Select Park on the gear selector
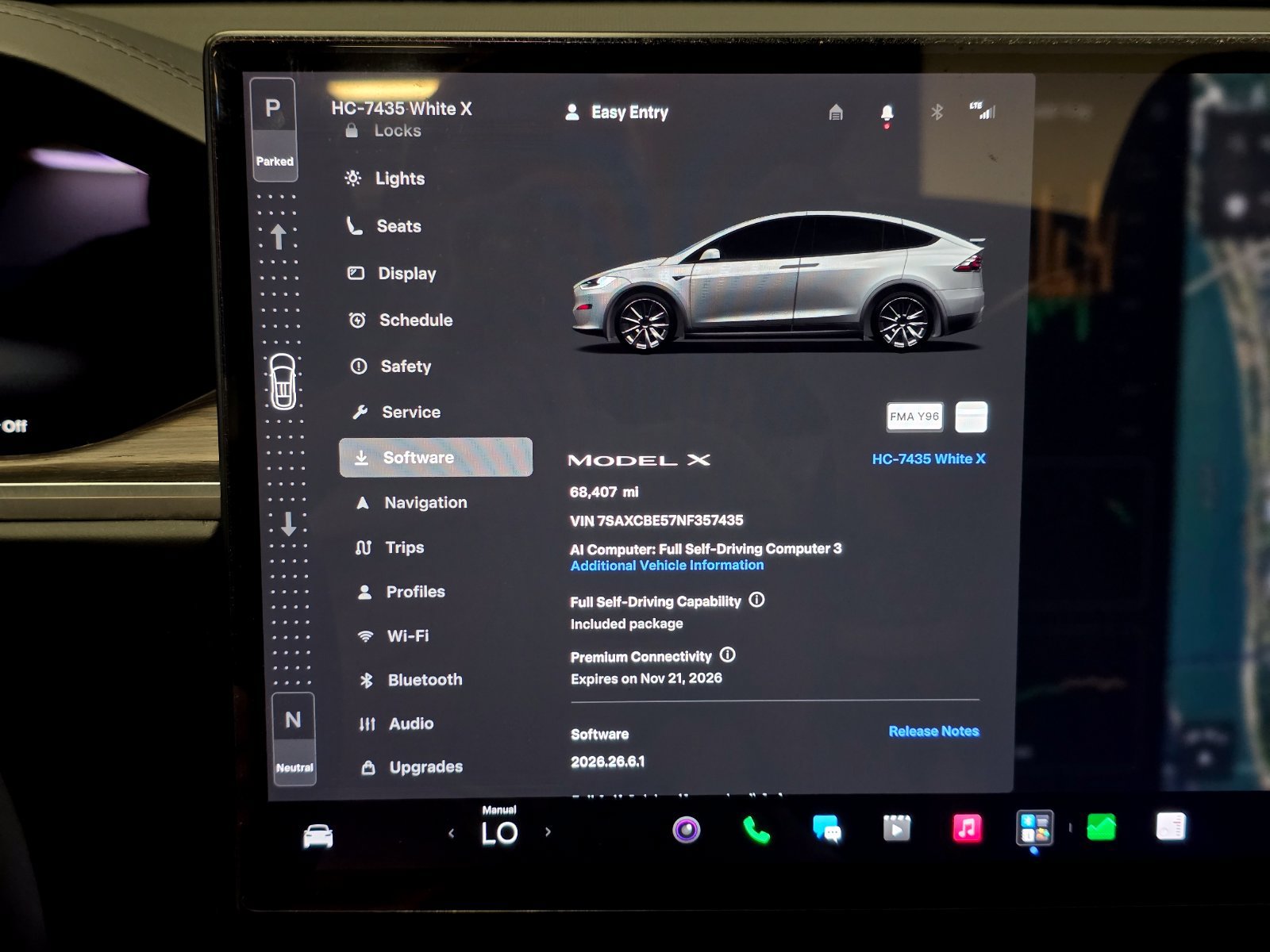Screen dimensions: 1270x952 [274, 129]
